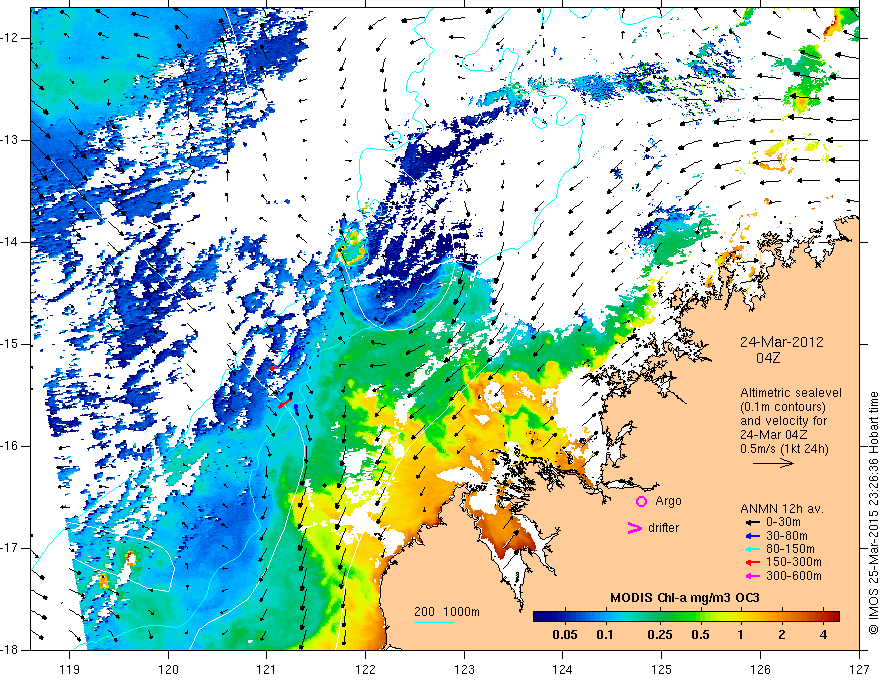Click the '30-80m' depth label
880x680 pixels.
coord(786,536)
